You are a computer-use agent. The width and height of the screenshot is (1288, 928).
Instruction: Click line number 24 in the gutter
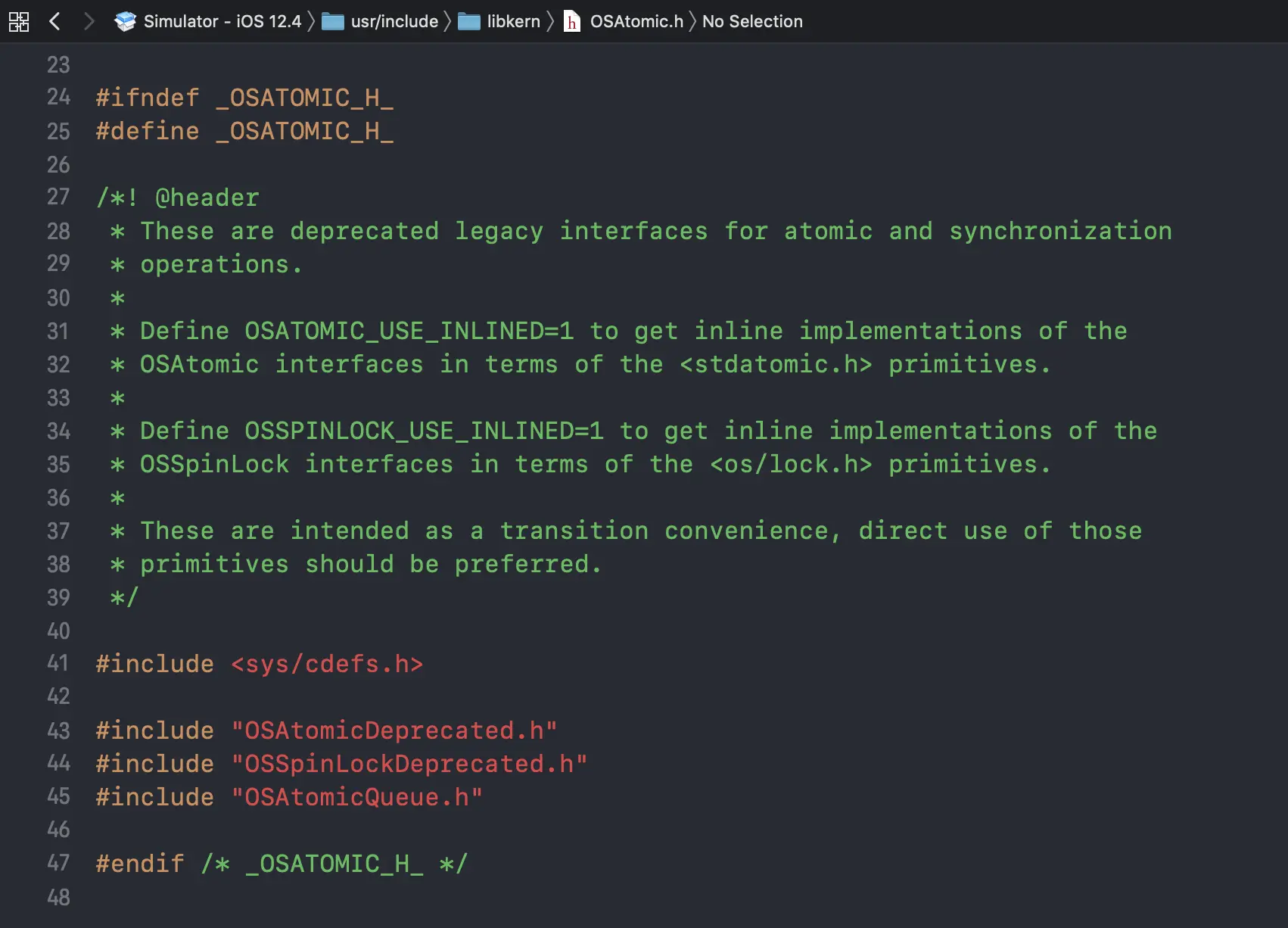58,98
